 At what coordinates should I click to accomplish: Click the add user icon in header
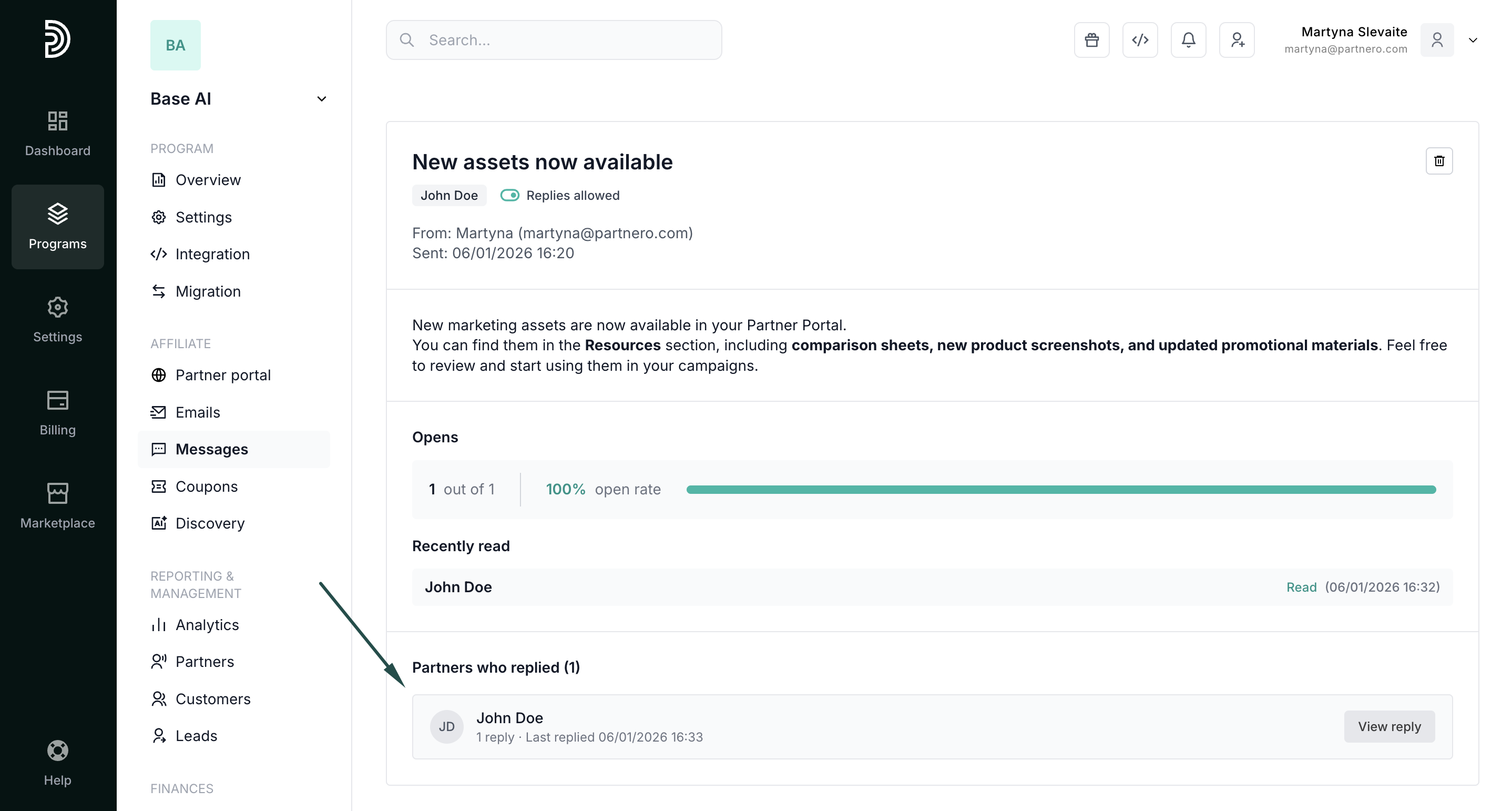[1237, 40]
